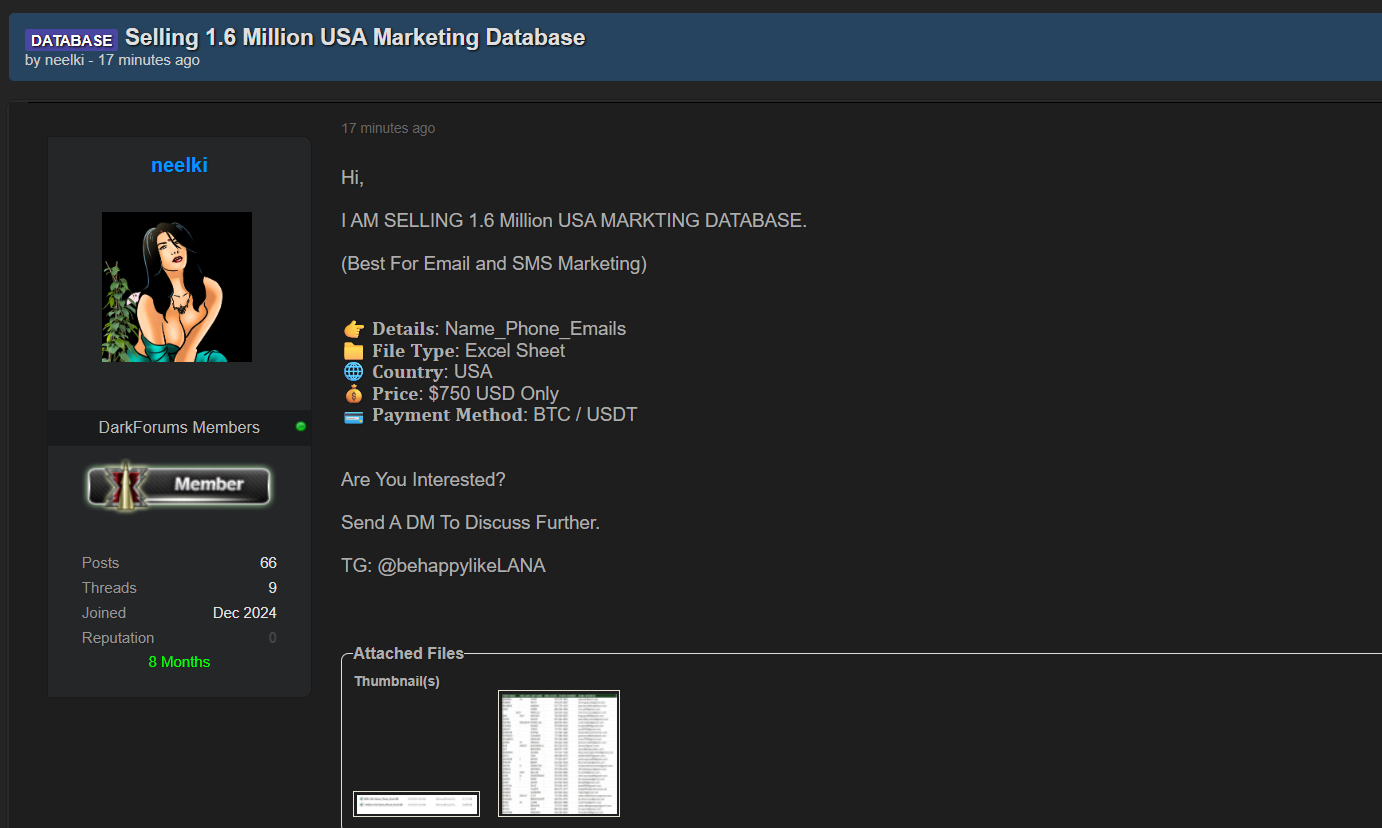Click the reputation score 0
Screen dimensions: 1382x828
click(272, 638)
